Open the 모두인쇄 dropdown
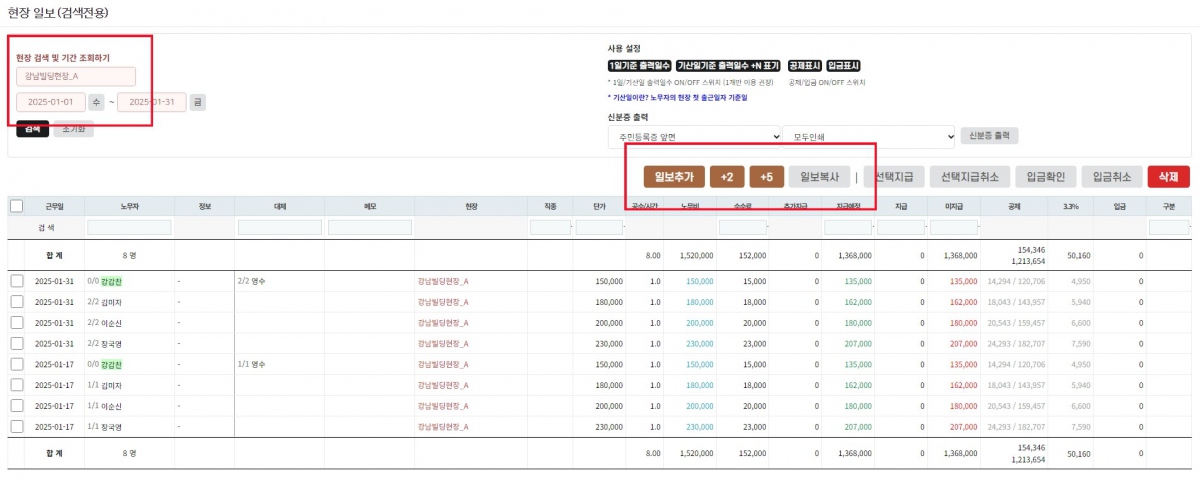The height and width of the screenshot is (480, 1200). 869,136
